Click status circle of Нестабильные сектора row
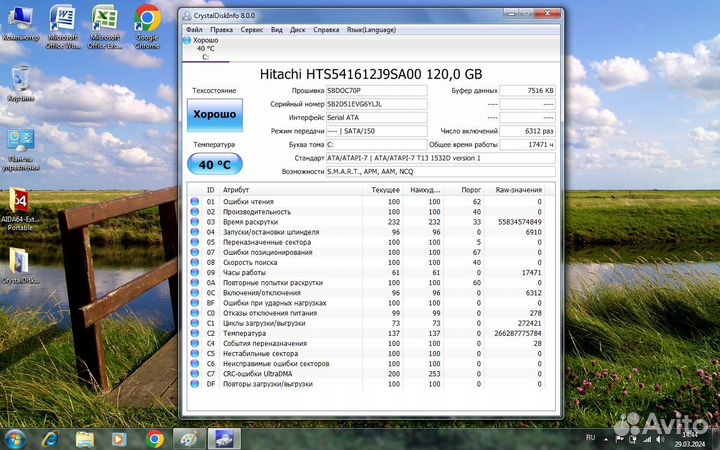The image size is (720, 450). click(195, 353)
